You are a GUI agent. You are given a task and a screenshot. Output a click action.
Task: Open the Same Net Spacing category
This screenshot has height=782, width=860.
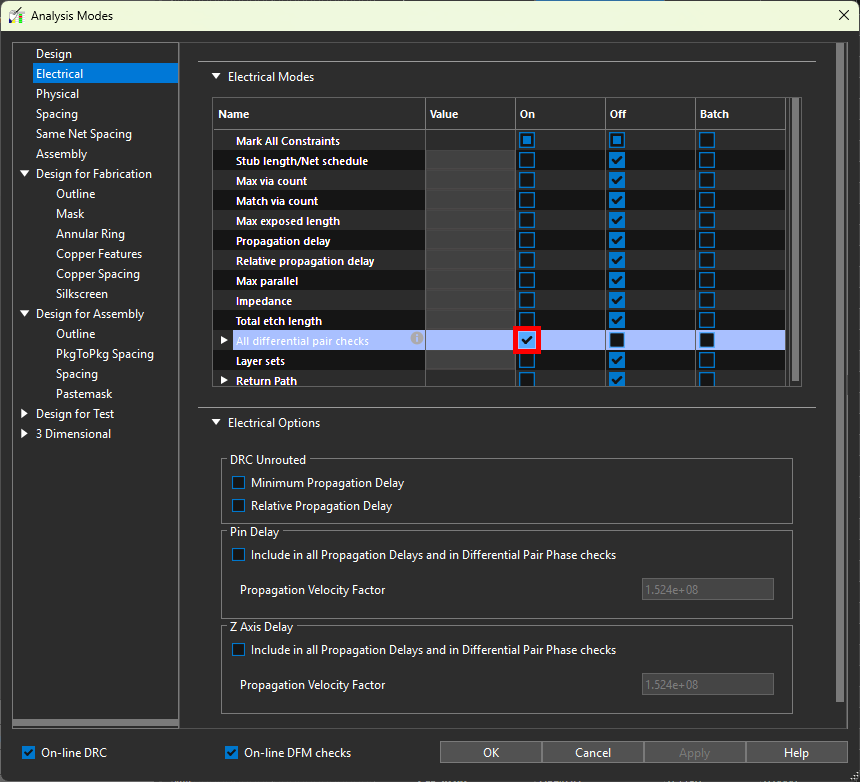[84, 134]
